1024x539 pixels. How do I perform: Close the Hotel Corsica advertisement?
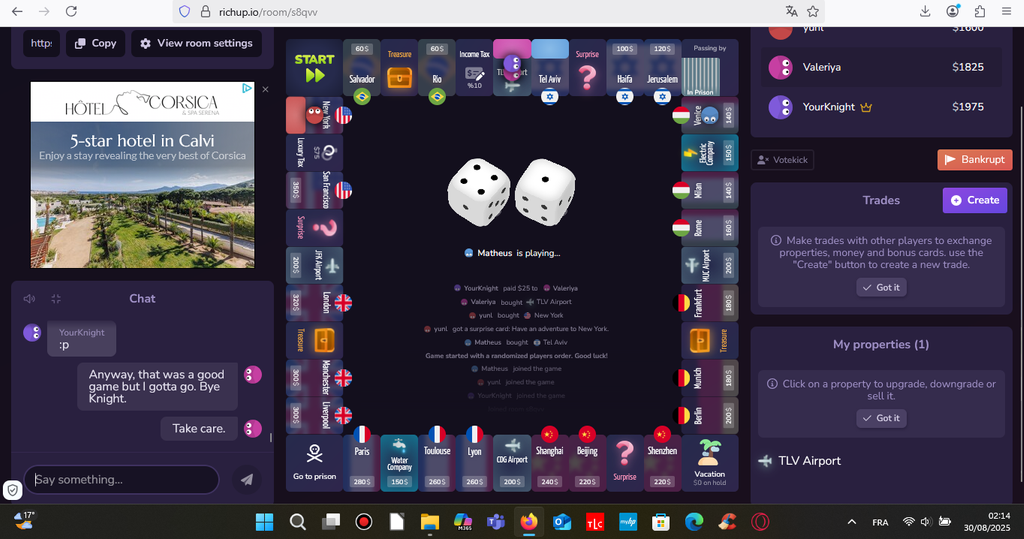[x=265, y=90]
